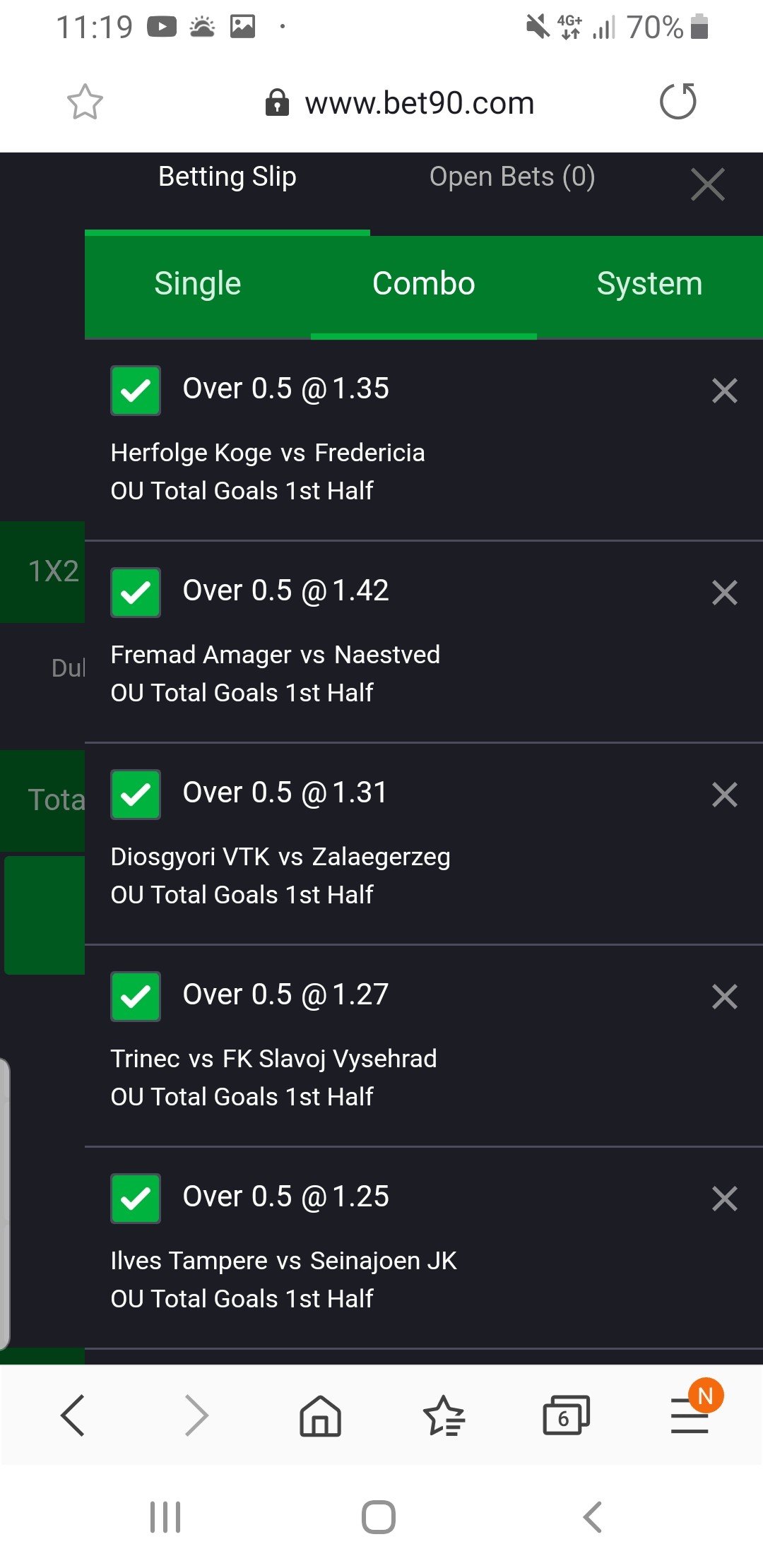This screenshot has height=1568, width=763.
Task: Reload the bet90 page
Action: click(678, 102)
